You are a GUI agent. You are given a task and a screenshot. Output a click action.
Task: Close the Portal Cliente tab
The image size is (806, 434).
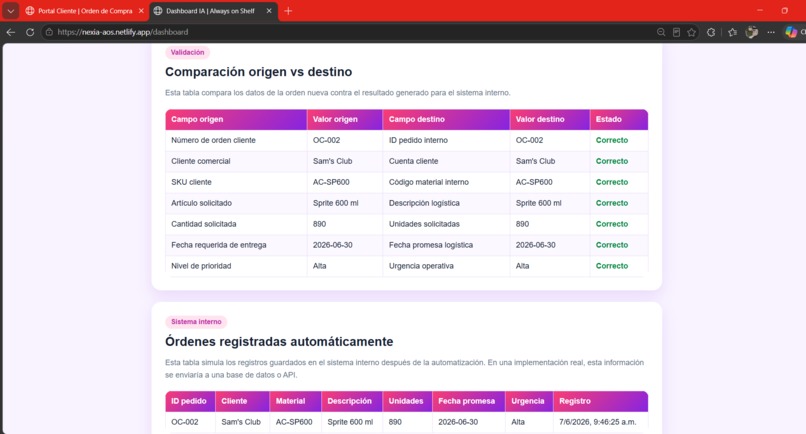[141, 11]
